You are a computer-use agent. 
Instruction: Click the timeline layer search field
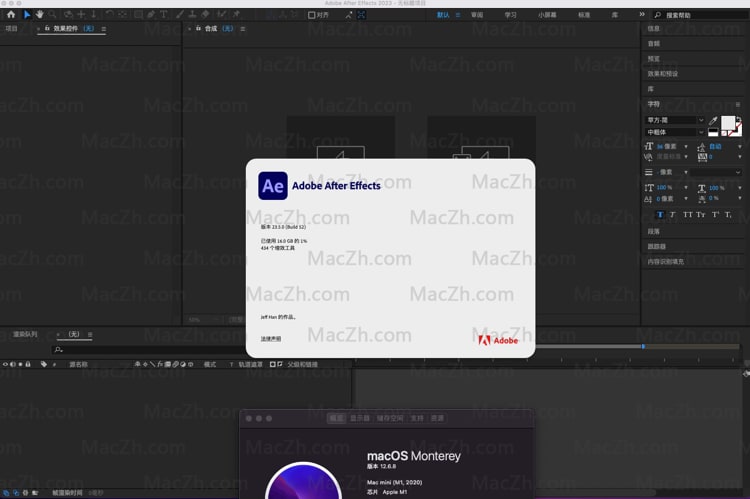148,350
